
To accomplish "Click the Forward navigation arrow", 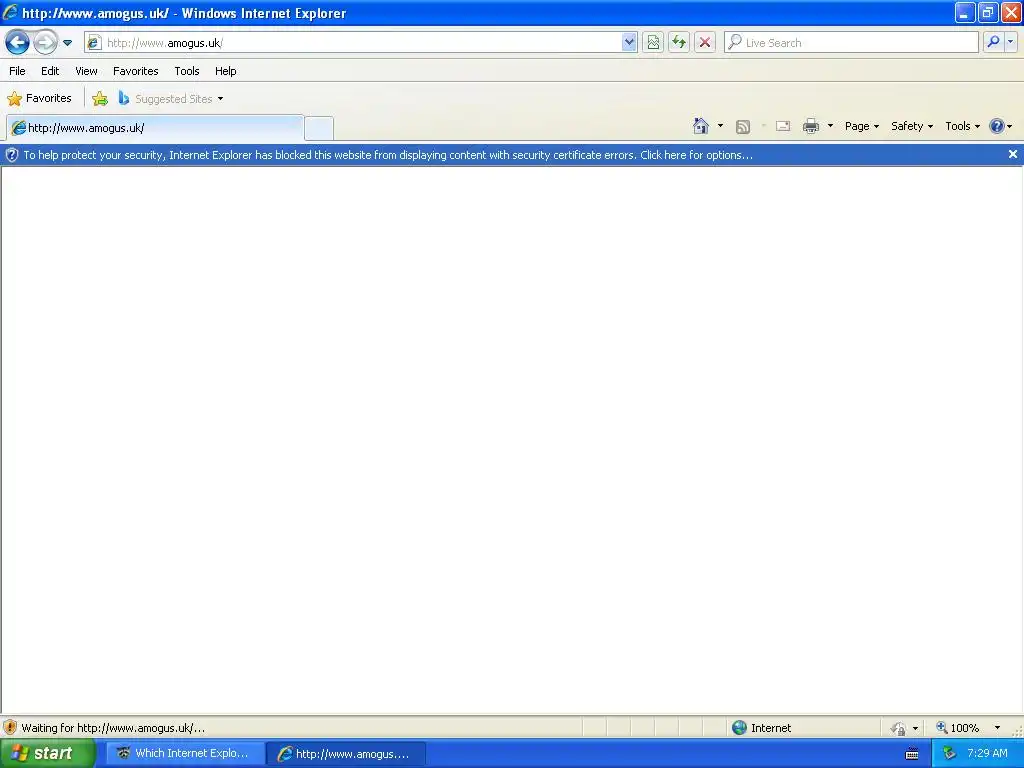I will [x=44, y=43].
